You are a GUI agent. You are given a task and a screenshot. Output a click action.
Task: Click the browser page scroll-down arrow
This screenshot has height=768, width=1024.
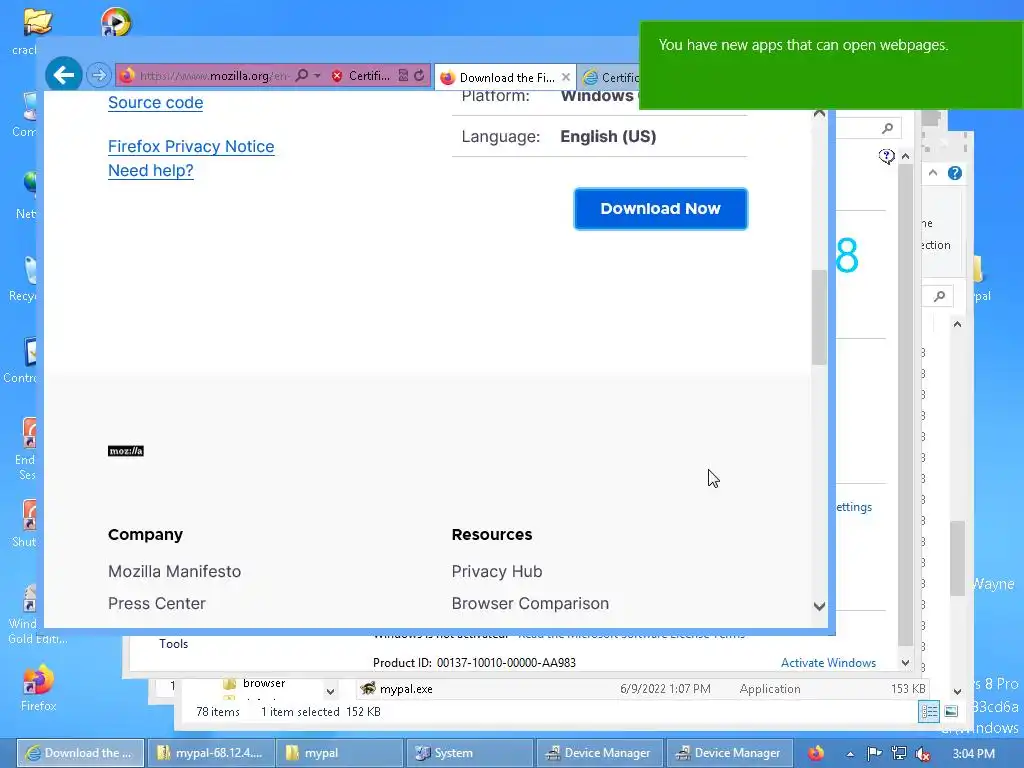pos(819,606)
